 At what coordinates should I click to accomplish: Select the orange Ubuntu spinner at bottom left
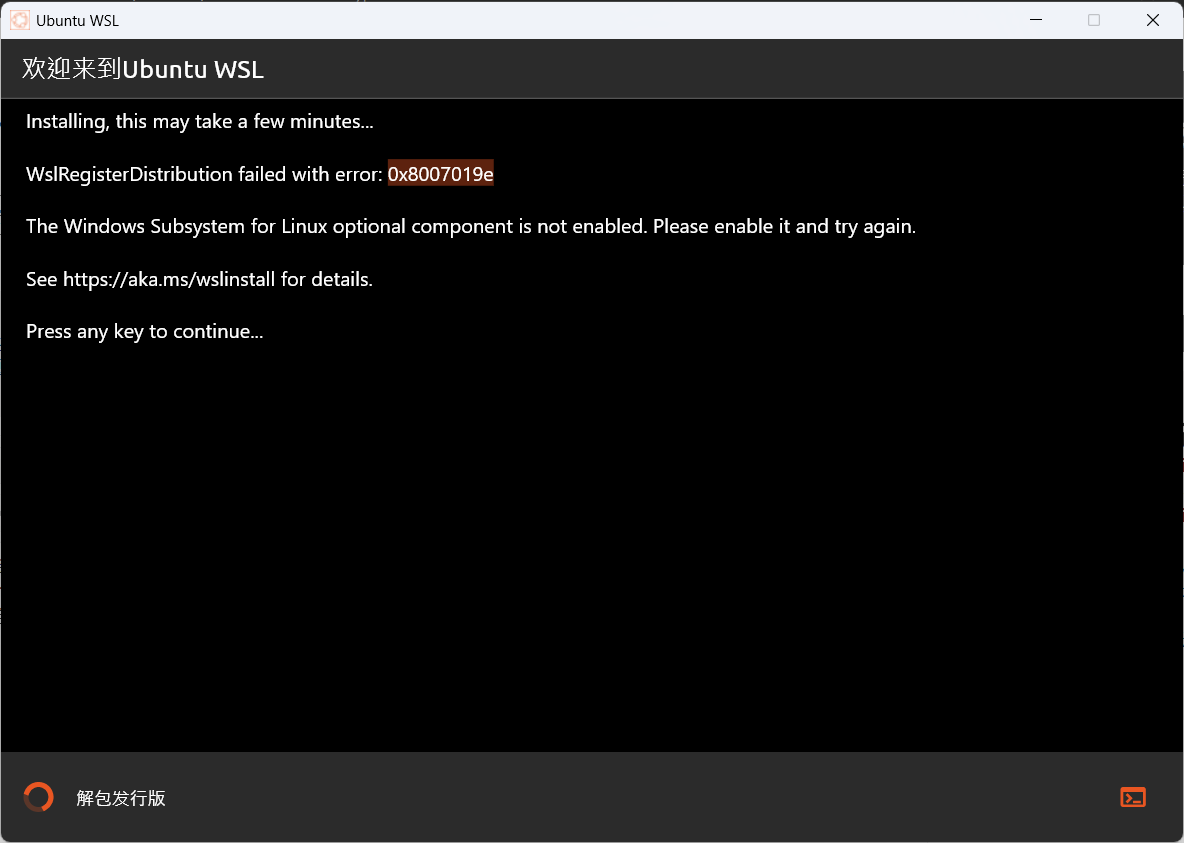(x=37, y=797)
